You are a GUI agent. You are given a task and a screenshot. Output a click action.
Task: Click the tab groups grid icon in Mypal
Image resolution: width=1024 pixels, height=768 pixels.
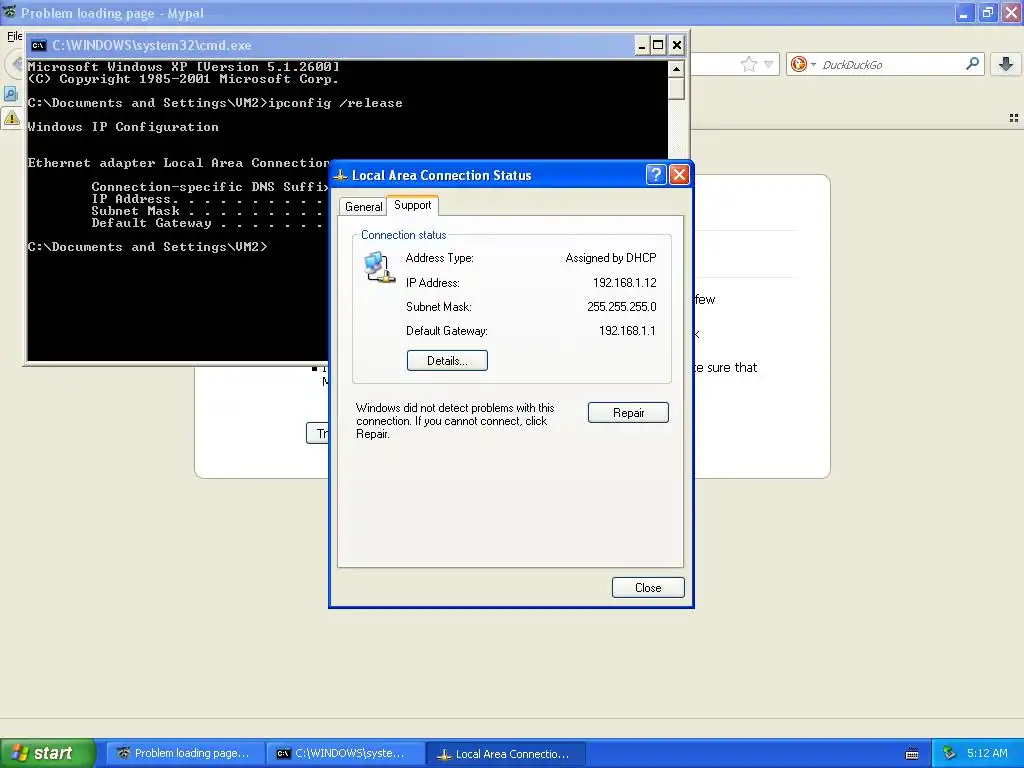click(x=1014, y=118)
